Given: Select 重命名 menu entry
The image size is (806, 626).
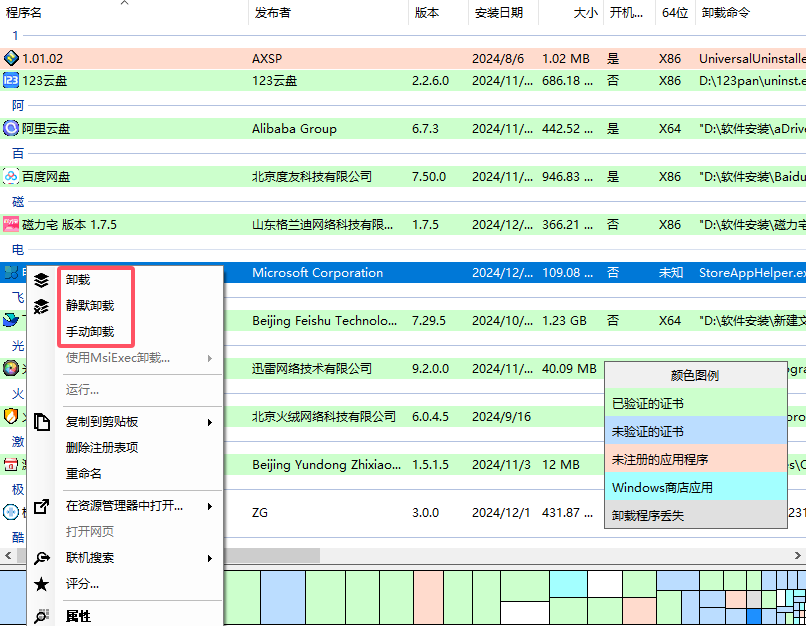Looking at the screenshot, I should point(84,473).
